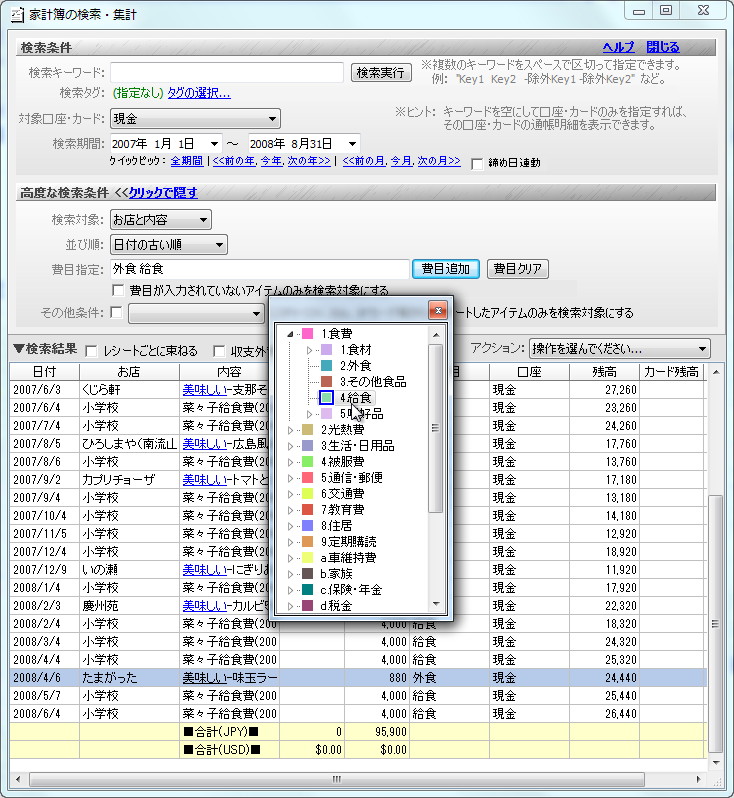Screen dimensions: 734x798
Task: Click the 次の月>> quick pick link
Action: [439, 161]
